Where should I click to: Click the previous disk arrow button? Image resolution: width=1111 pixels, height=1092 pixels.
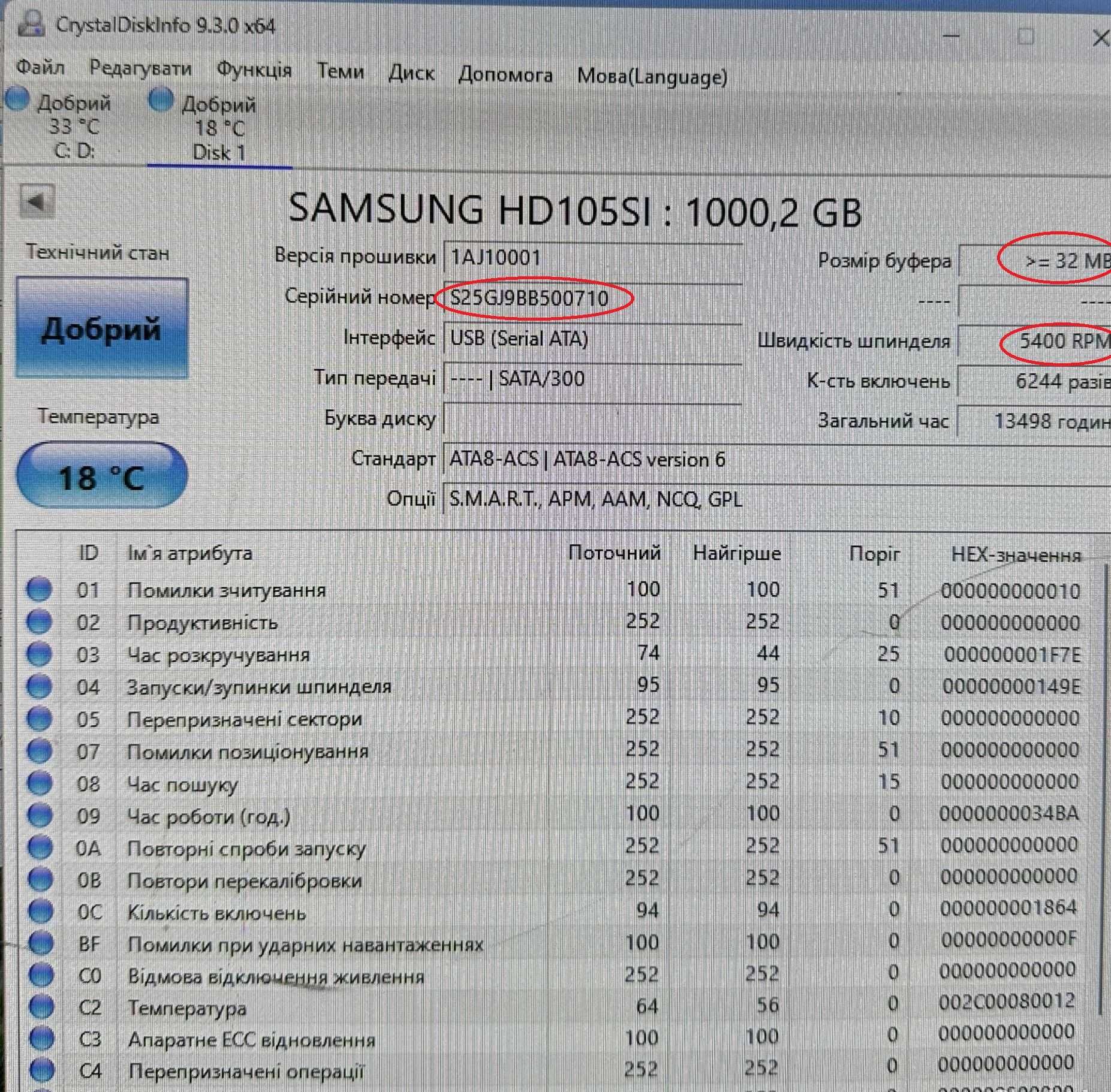tap(37, 201)
